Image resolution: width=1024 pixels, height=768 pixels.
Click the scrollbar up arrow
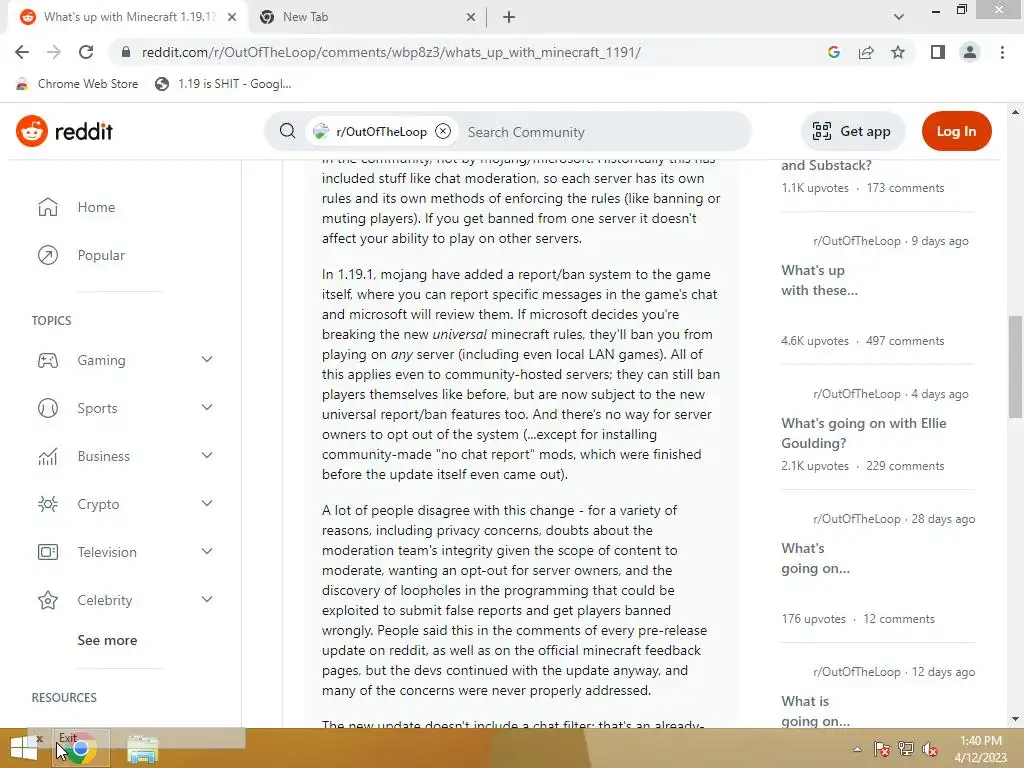1015,112
